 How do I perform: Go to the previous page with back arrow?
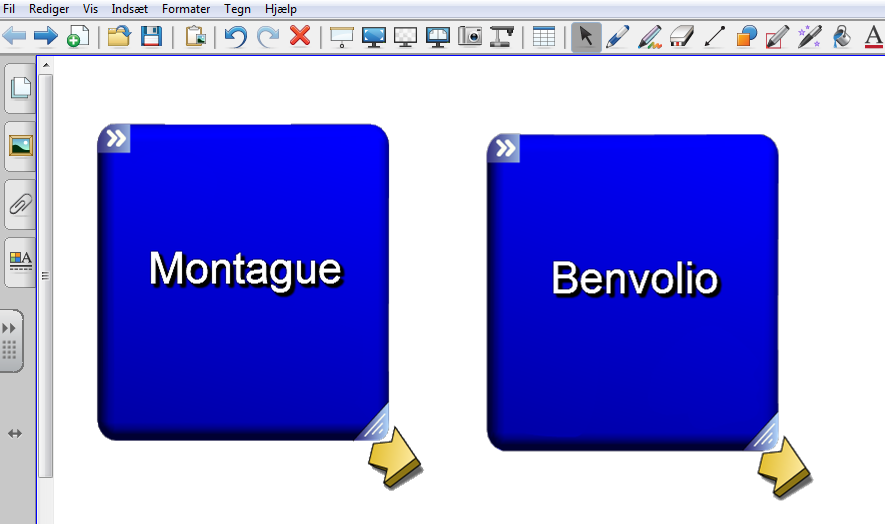click(14, 37)
